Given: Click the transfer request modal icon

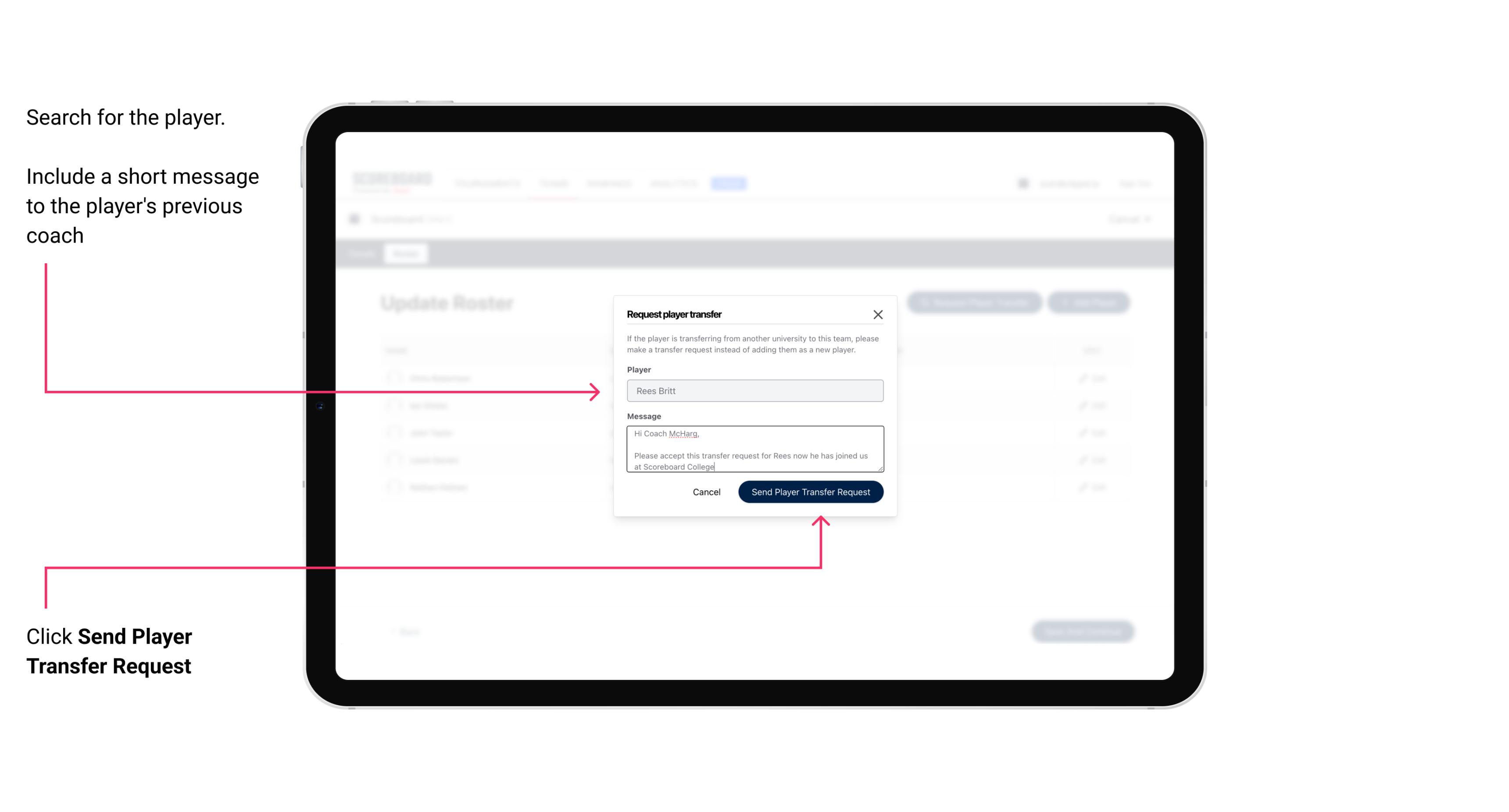Looking at the screenshot, I should [879, 314].
